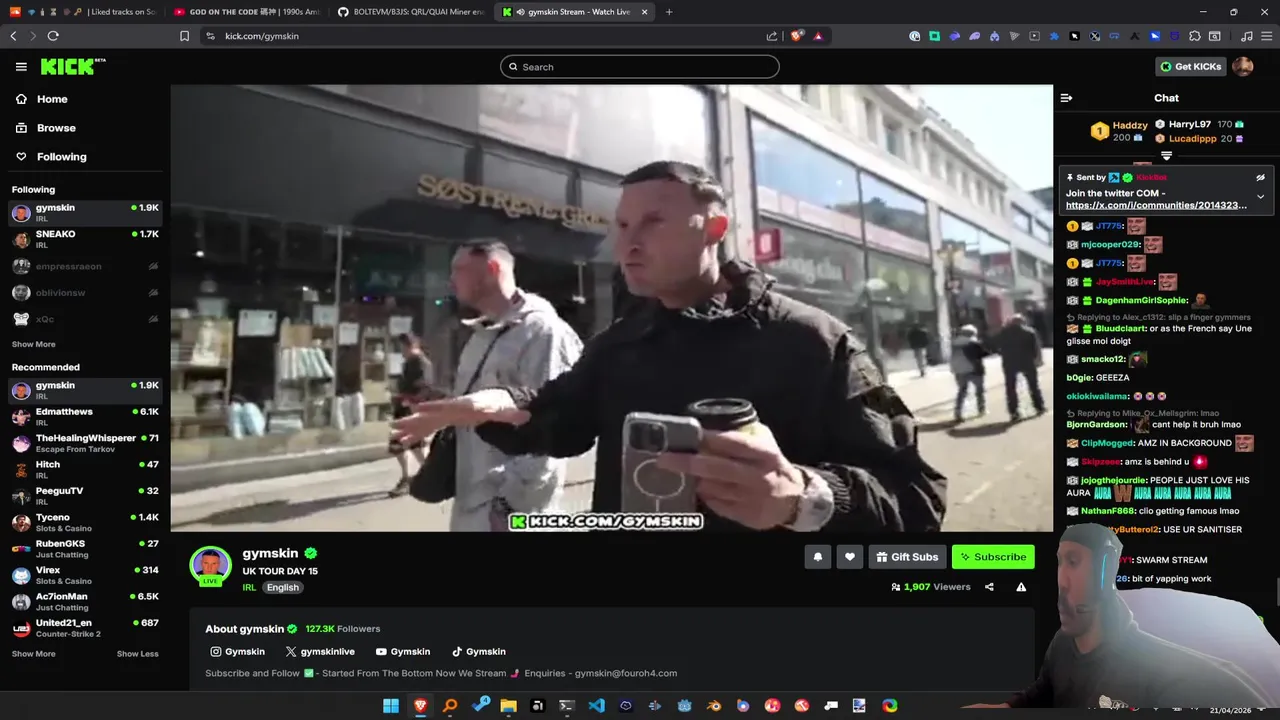Click the address bar URL

262,36
